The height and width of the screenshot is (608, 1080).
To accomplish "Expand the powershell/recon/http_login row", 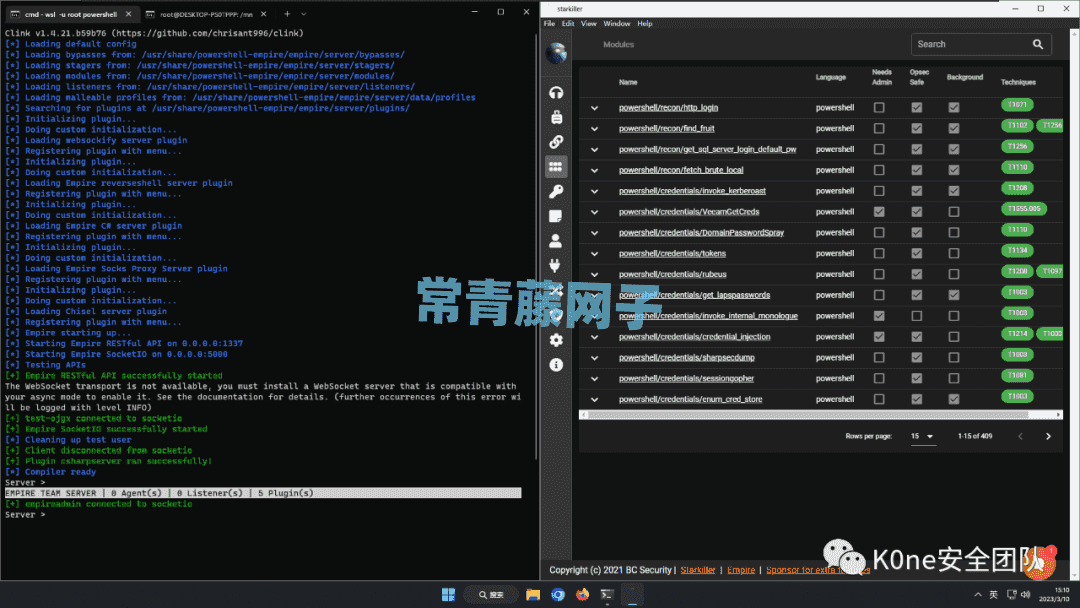I will click(594, 107).
